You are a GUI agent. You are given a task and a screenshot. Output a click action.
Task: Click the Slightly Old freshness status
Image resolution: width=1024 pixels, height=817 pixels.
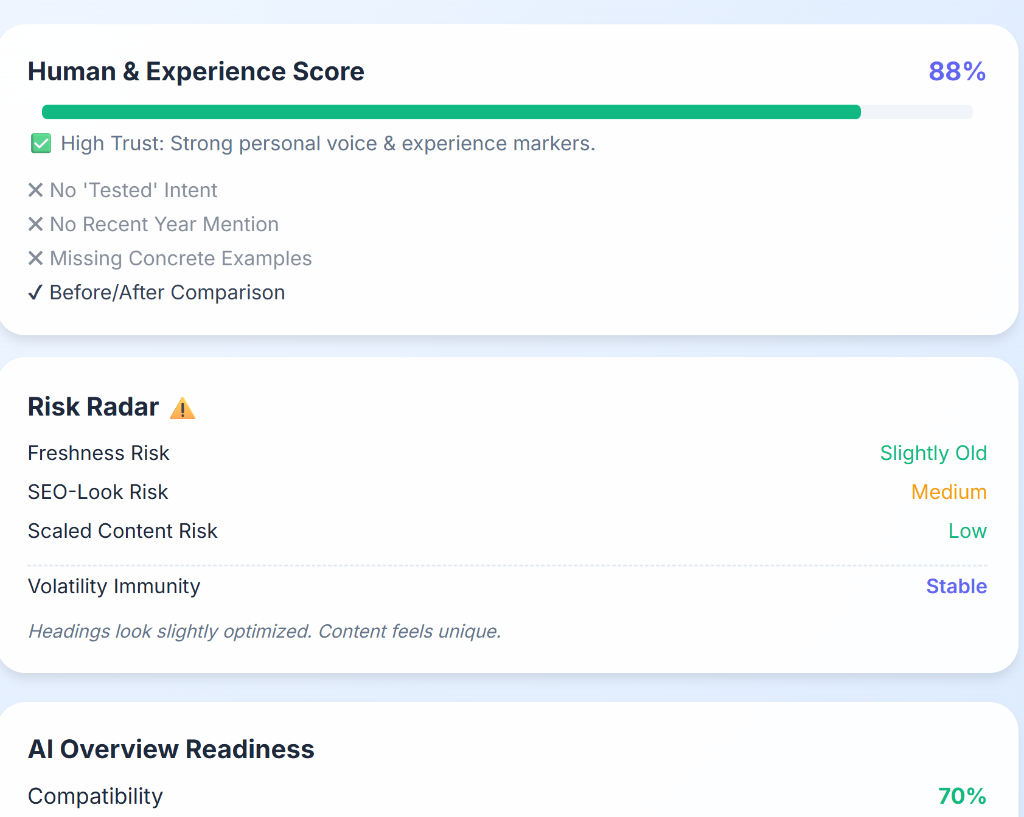point(933,453)
